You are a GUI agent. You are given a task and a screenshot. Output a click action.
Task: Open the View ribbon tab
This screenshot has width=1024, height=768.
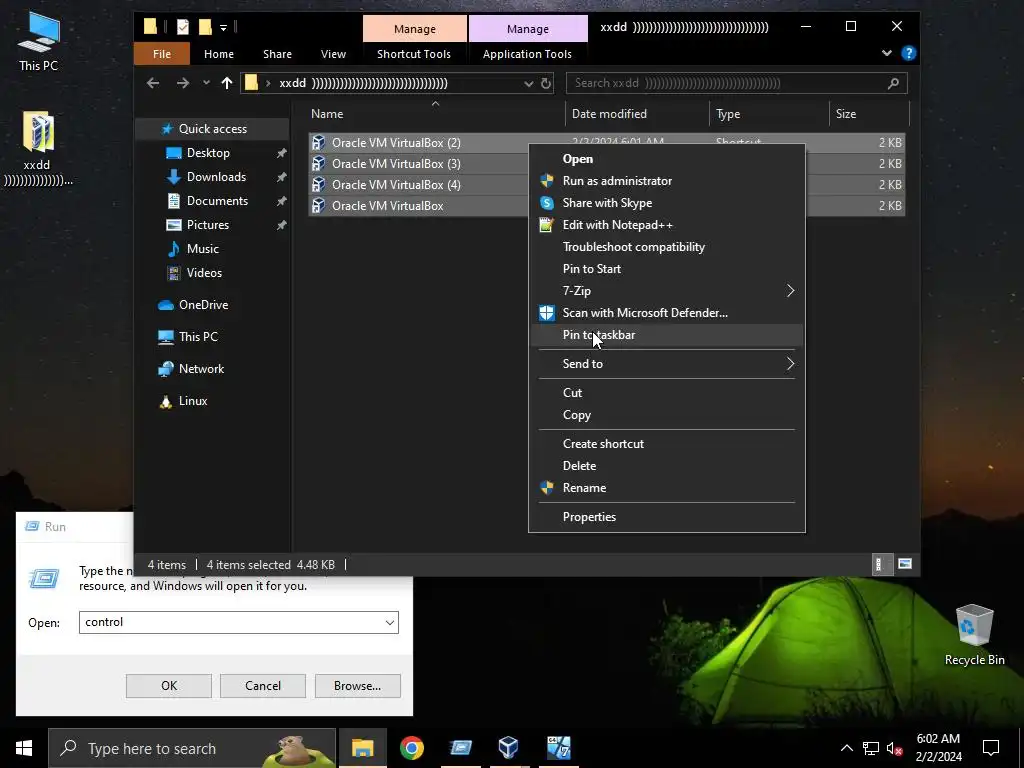pyautogui.click(x=333, y=54)
